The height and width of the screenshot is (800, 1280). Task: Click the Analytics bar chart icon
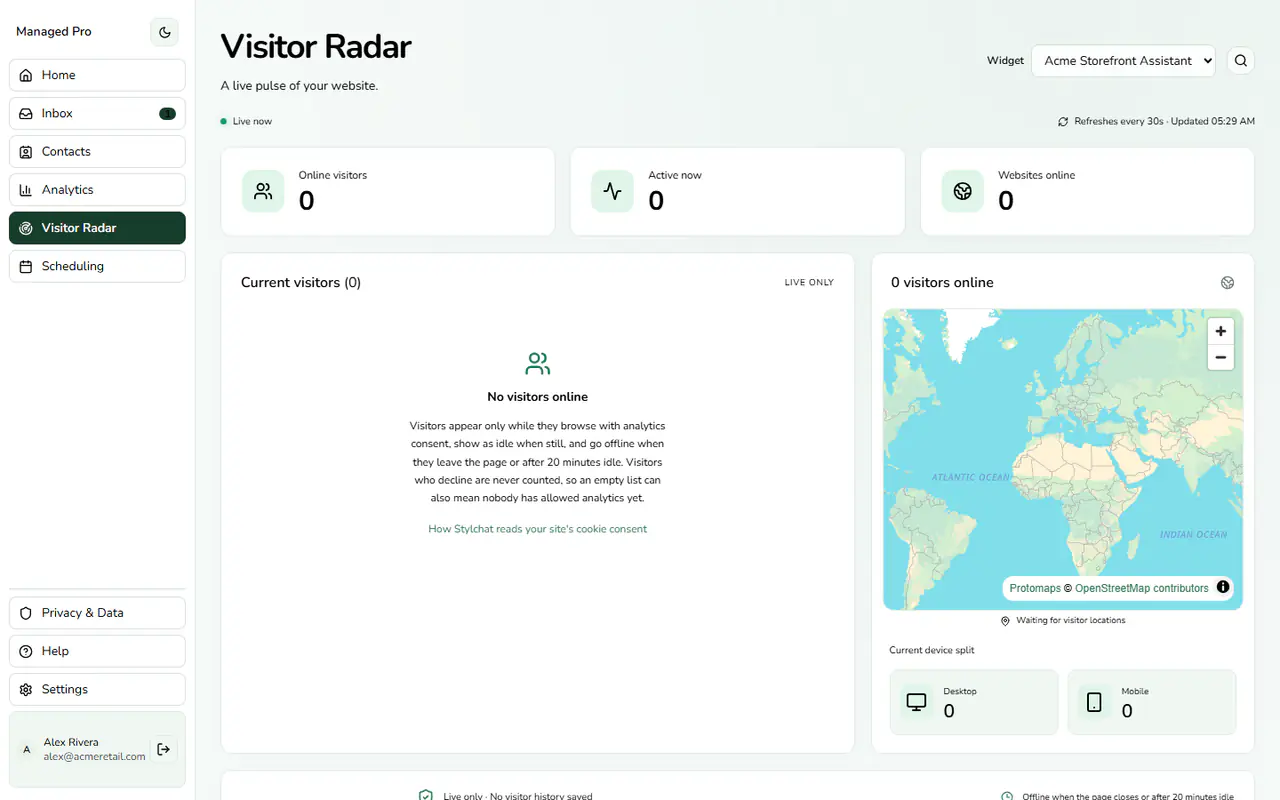pos(26,190)
